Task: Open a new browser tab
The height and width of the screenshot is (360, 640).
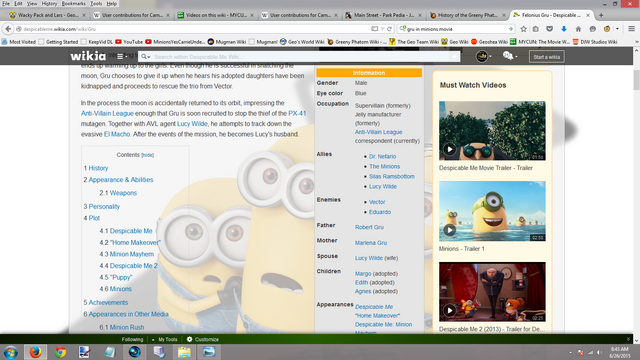Action: 601,15
